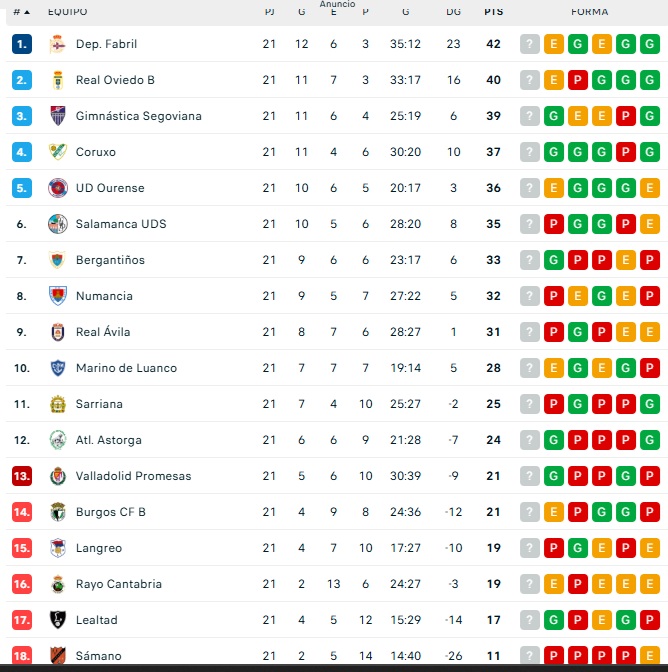Click the Dep. Fabril team crest
Screen dimensions: 668x672
(57, 44)
